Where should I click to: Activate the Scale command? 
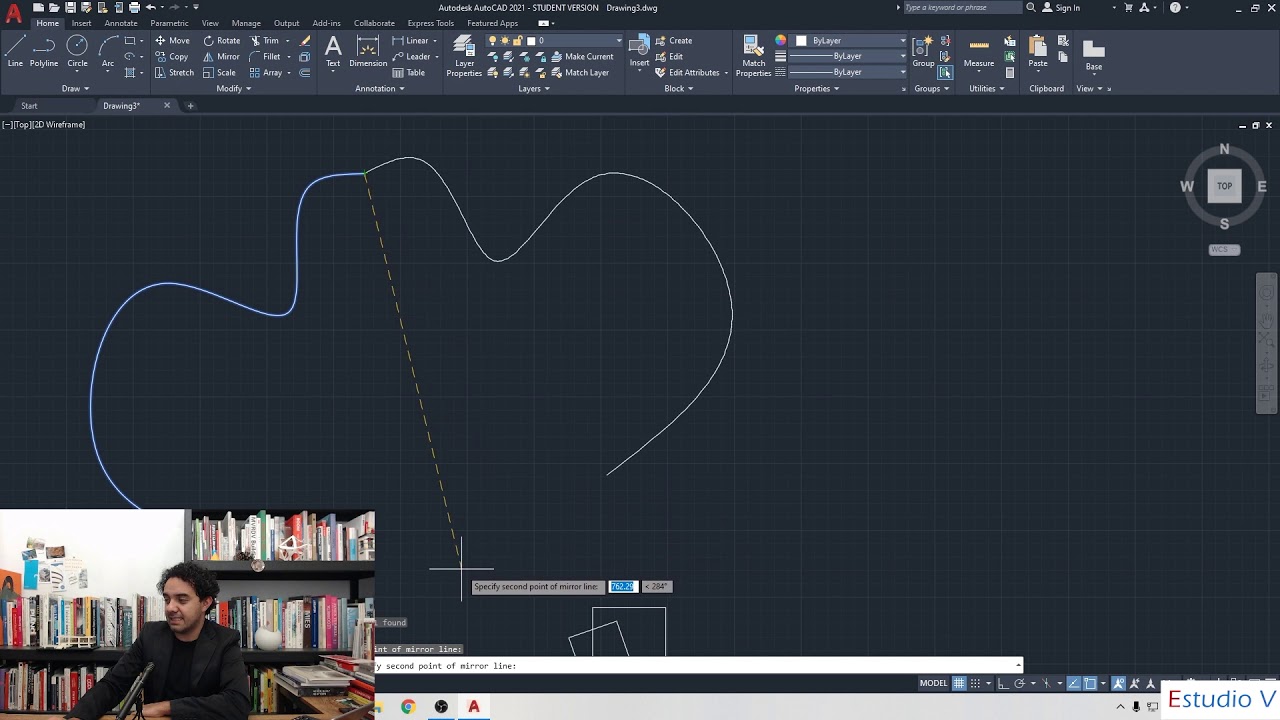click(x=219, y=73)
